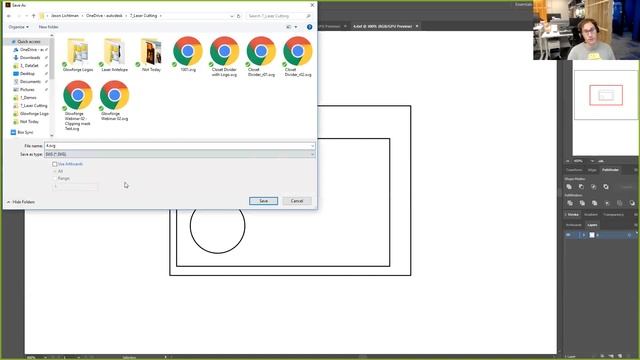Screen dimensions: 640x360
Task: Click Minus Front shape mode icon
Action: [581, 187]
